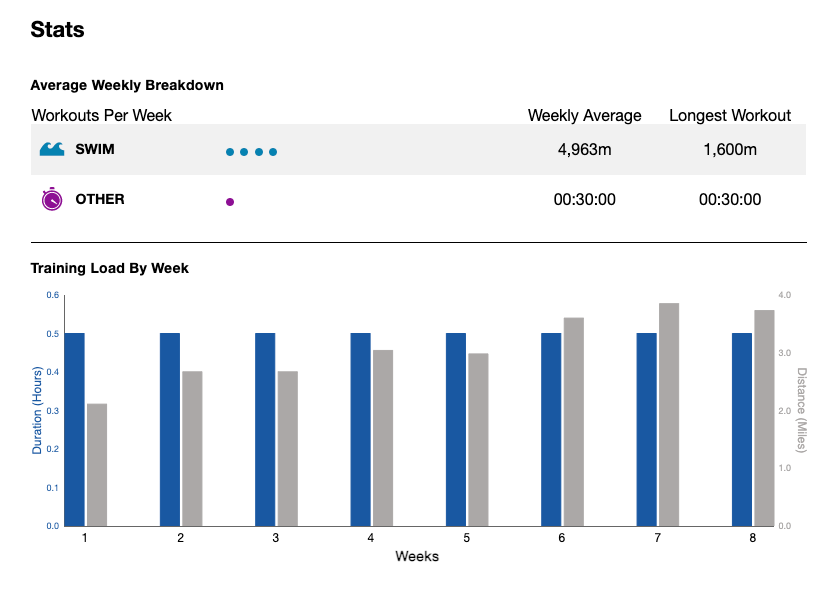Screen dimensions: 818x594
Task: Click the purple stopwatch icon
Action: click(x=51, y=200)
